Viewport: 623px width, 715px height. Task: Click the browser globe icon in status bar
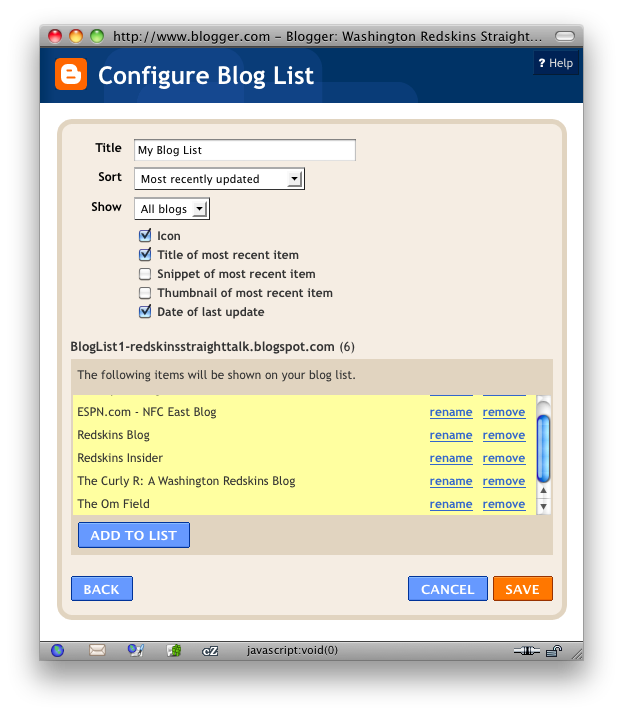tap(57, 650)
